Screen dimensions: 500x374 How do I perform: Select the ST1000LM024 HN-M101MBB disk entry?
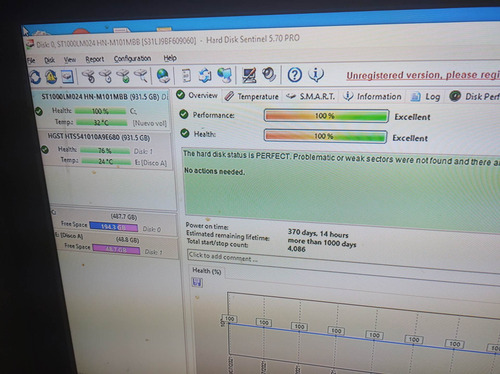click(x=102, y=110)
